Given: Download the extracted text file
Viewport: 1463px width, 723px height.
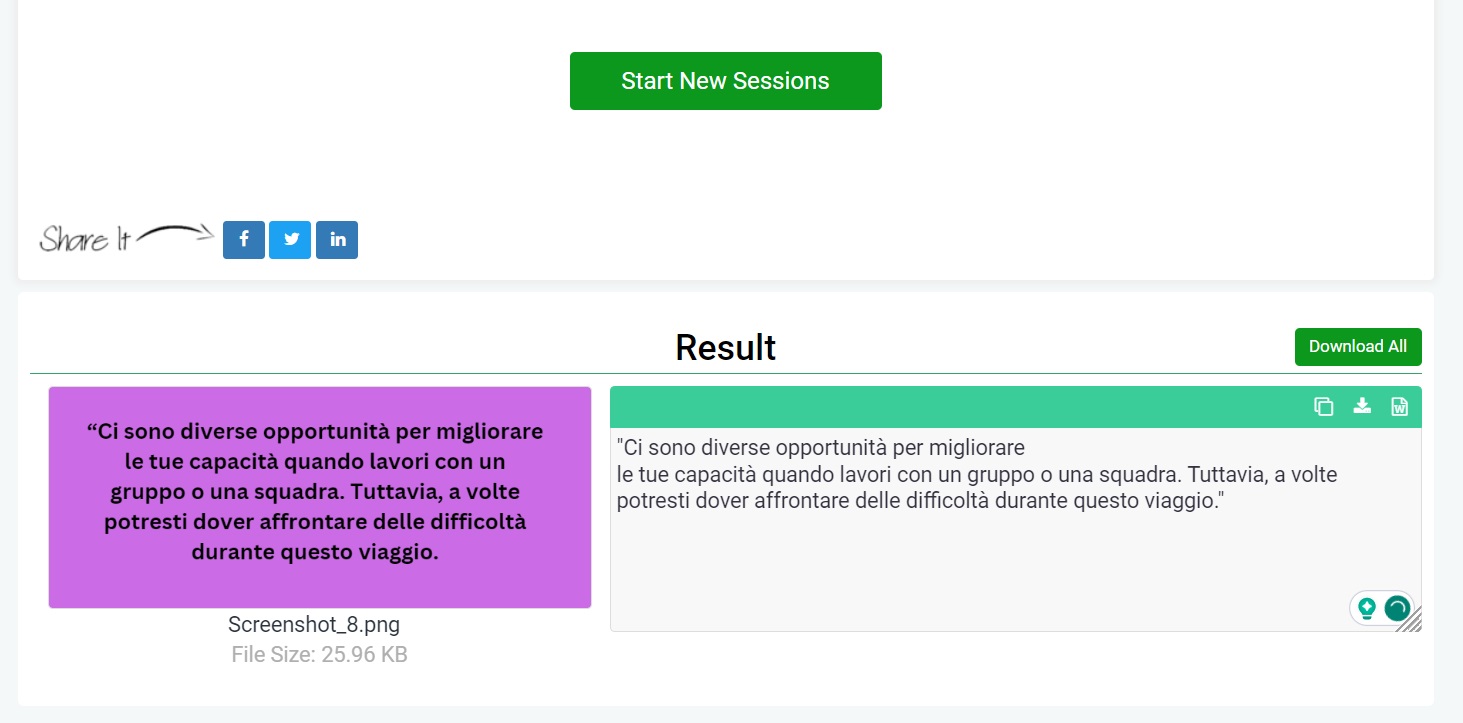Looking at the screenshot, I should tap(1362, 406).
